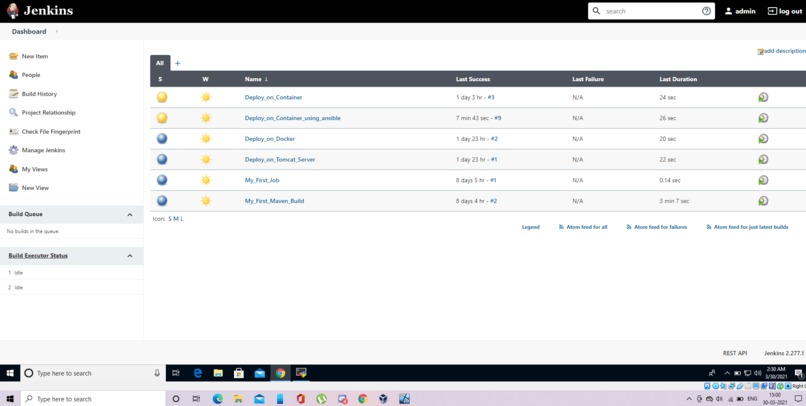
Task: Click yellow status ball for Deploy_on_Container_using_ansible
Action: (x=162, y=118)
